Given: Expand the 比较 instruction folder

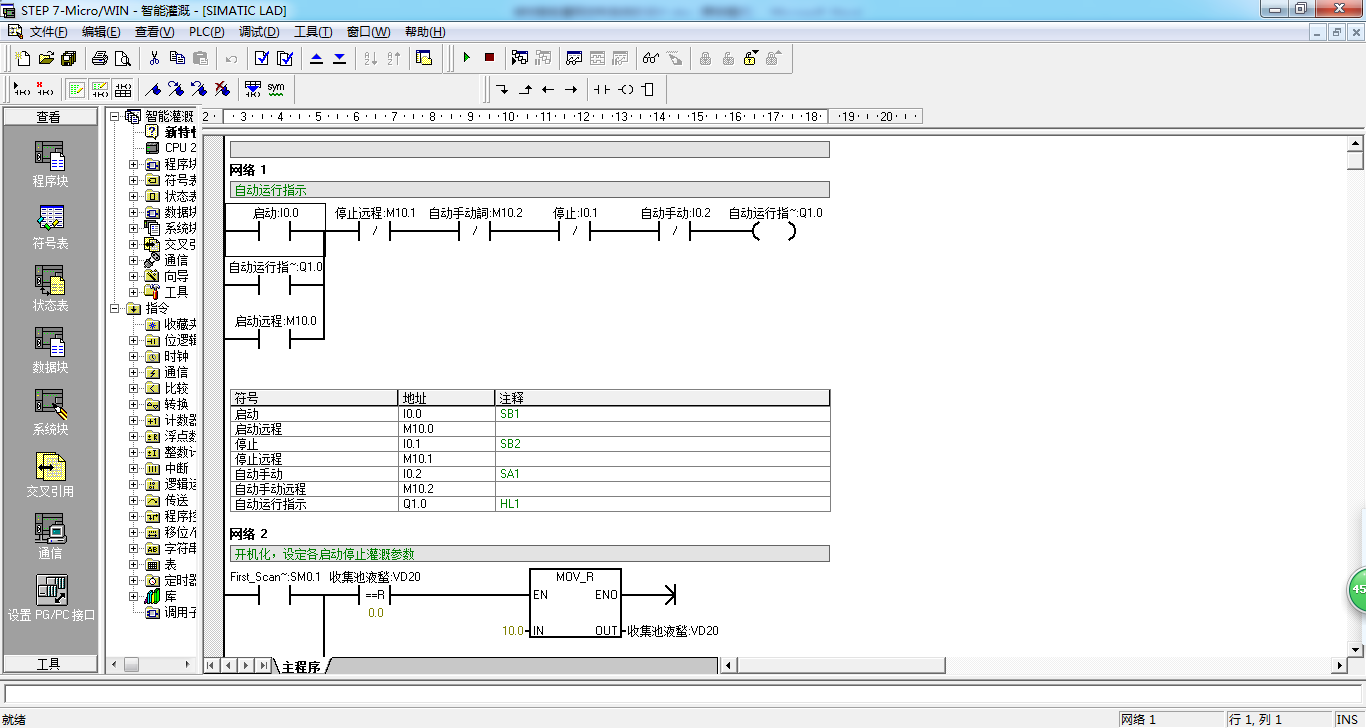Looking at the screenshot, I should pos(134,388).
